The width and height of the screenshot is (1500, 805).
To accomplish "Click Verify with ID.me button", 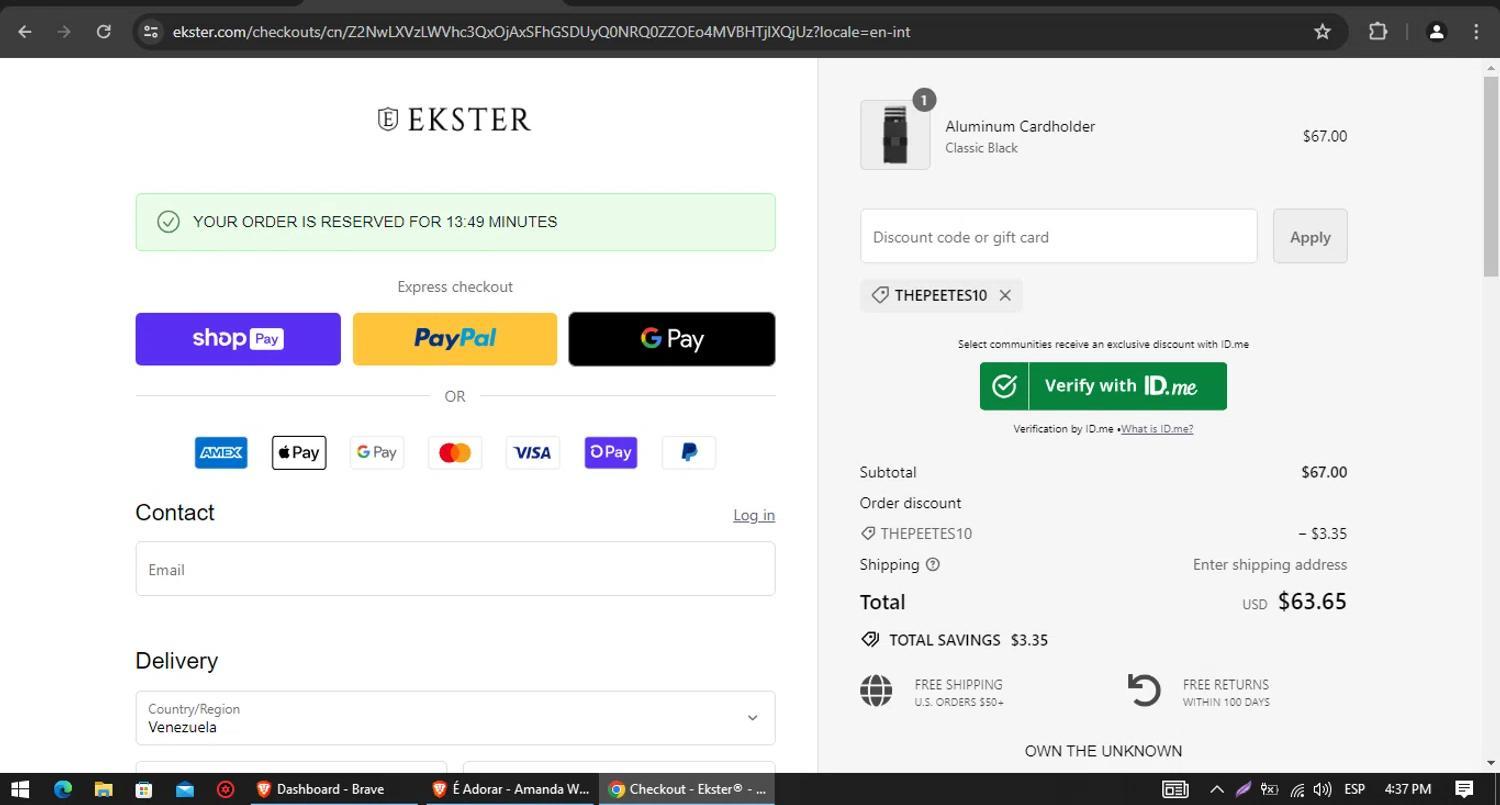I will [1103, 386].
